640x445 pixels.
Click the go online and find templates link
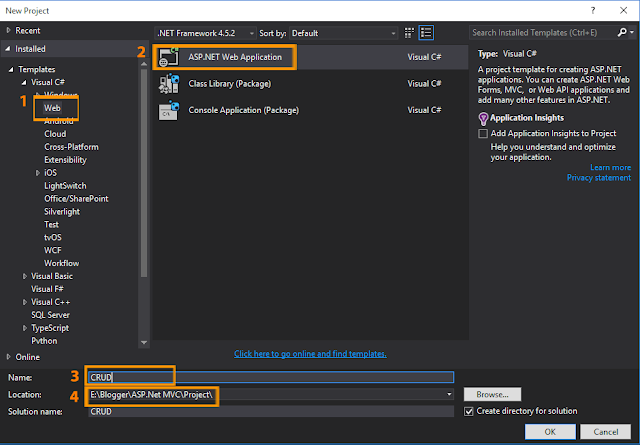[310, 354]
